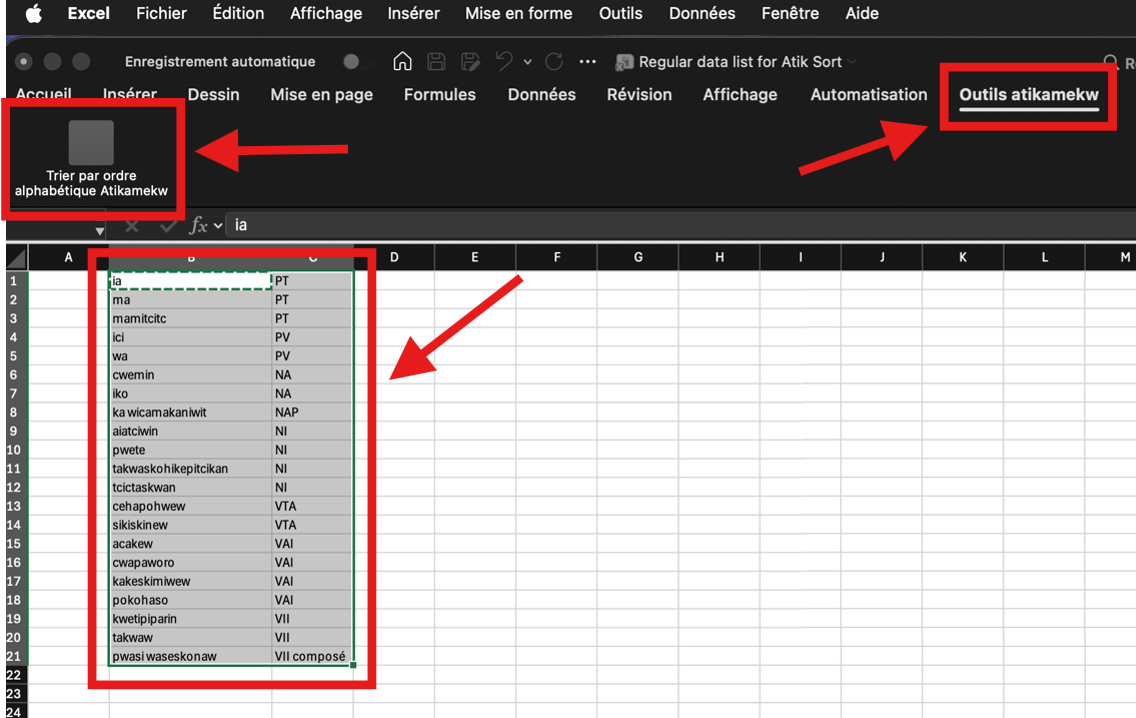Switch to the Automatisation ribbon tab
Screen dimensions: 1136x718
pos(869,94)
